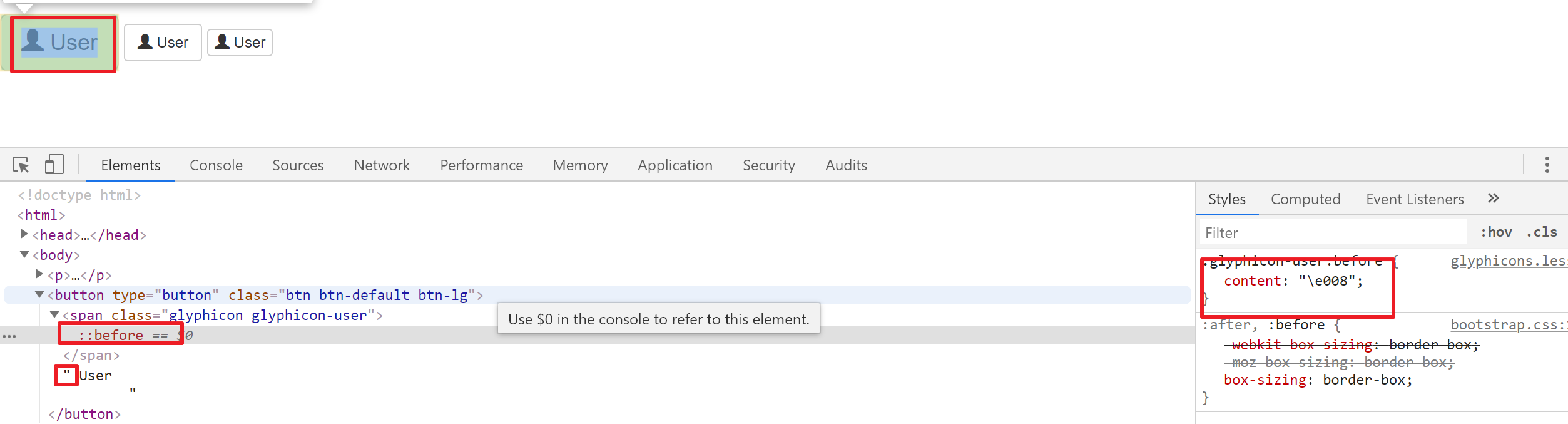
Task: Toggle the .cls class editor
Action: click(x=1541, y=232)
